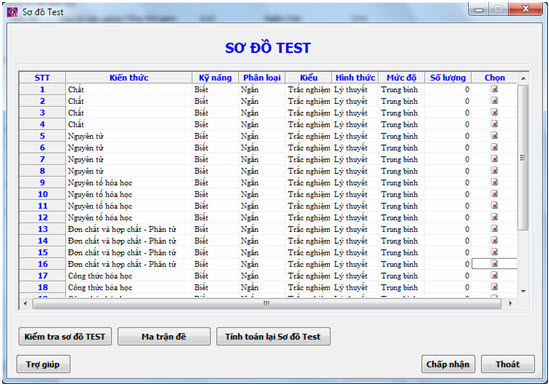Click Trắc nghiệm cell in row 15
This screenshot has height=385, width=549.
pyautogui.click(x=308, y=252)
